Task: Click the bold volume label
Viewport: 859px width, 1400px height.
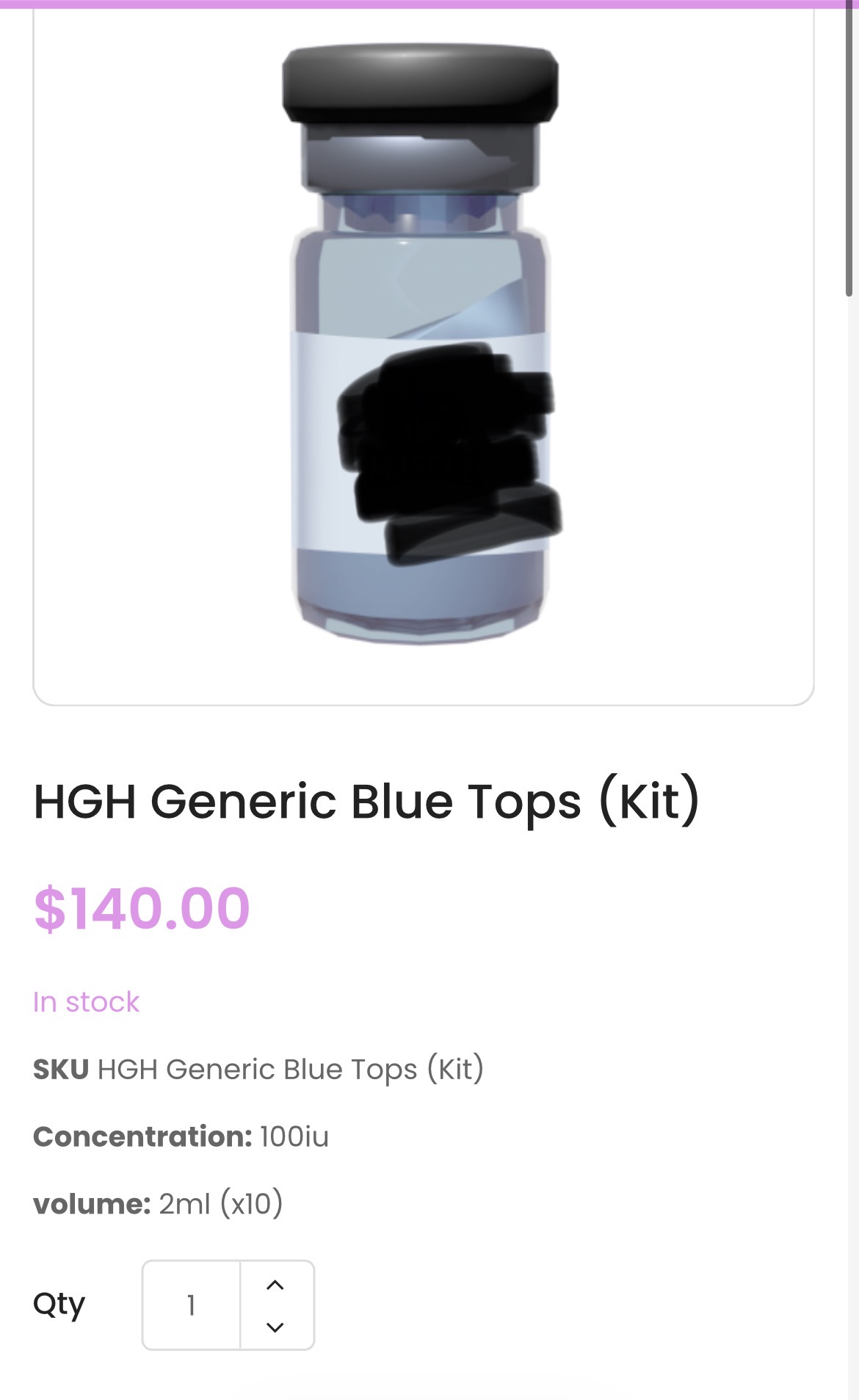Action: [x=92, y=1204]
